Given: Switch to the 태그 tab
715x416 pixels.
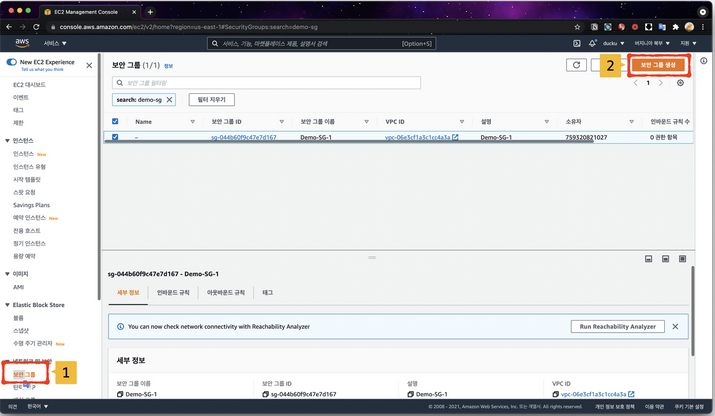Looking at the screenshot, I should click(x=267, y=292).
